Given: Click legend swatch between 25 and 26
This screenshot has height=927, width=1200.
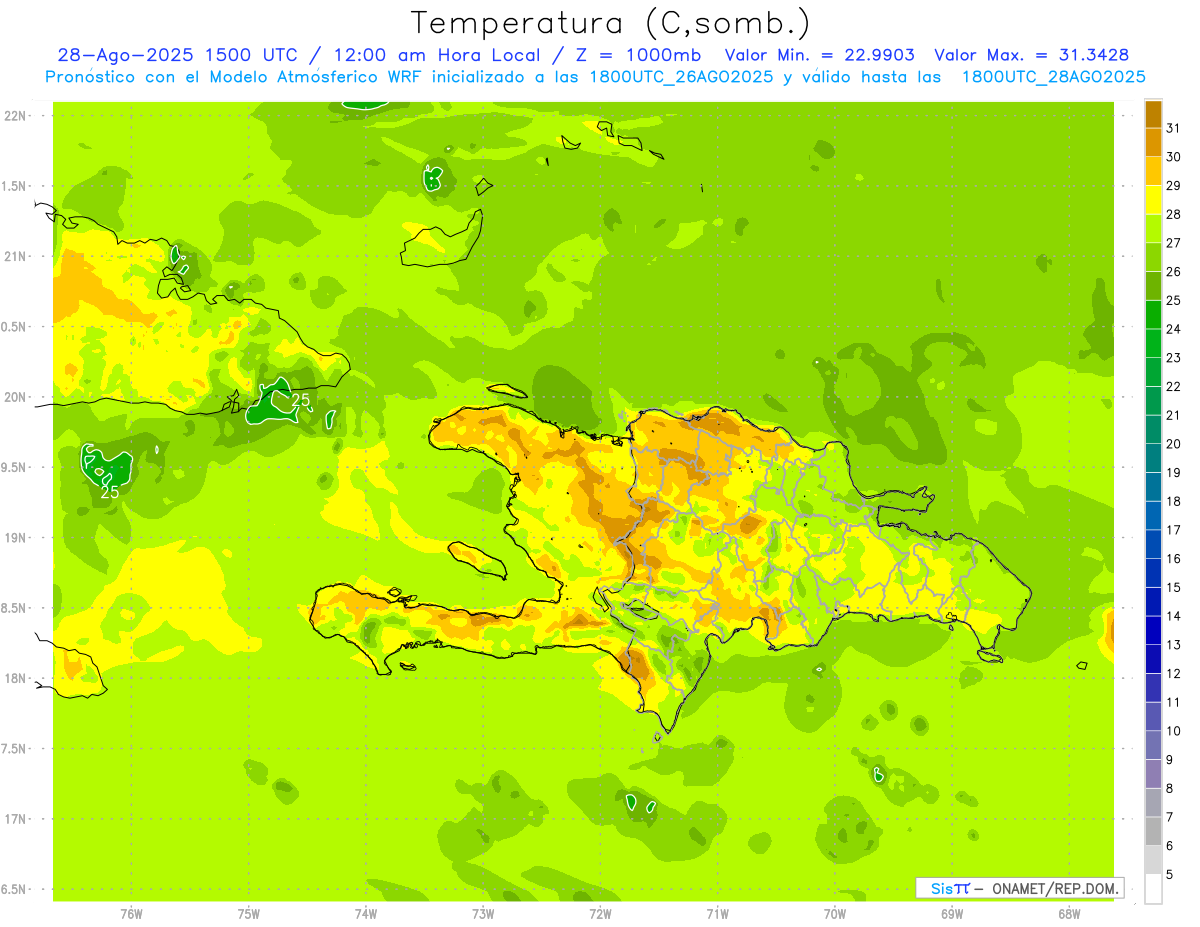Looking at the screenshot, I should tap(1153, 286).
